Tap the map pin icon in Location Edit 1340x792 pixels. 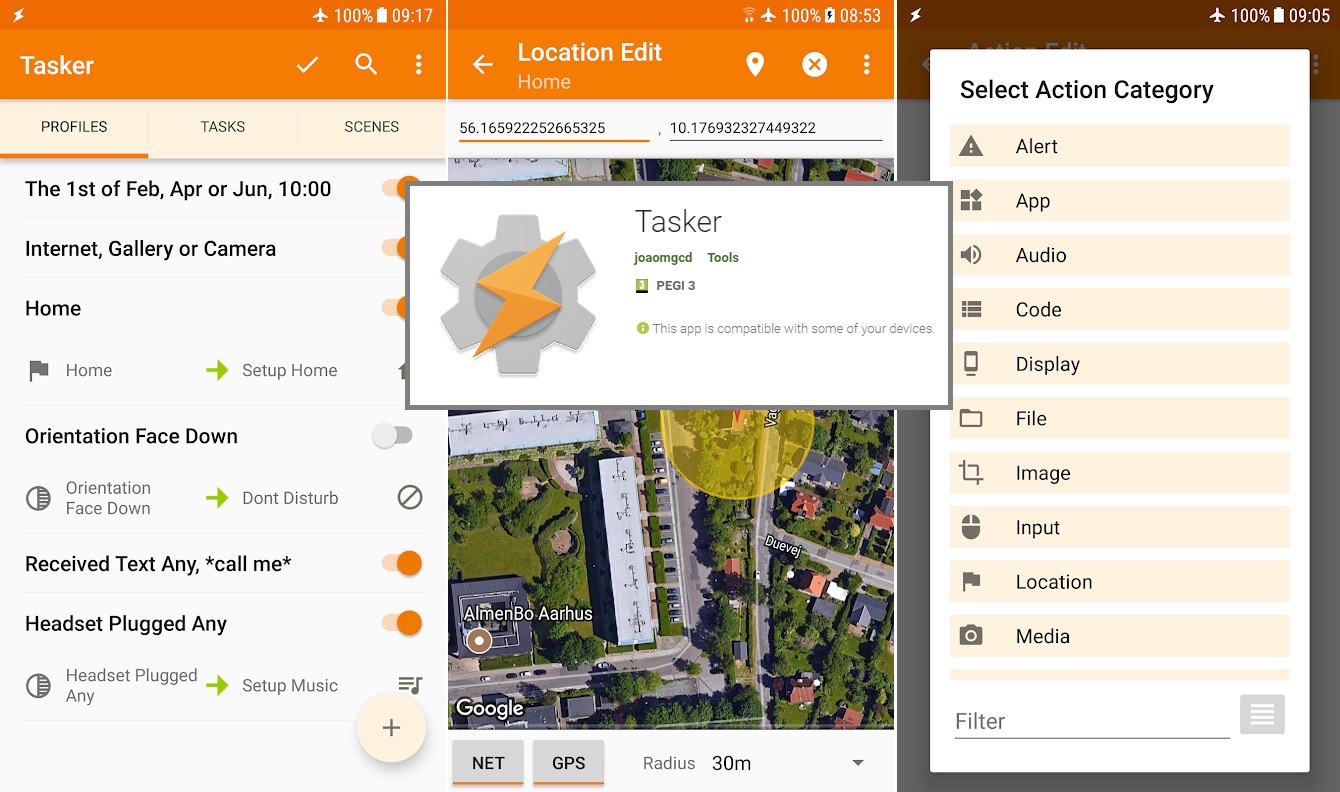click(x=755, y=64)
